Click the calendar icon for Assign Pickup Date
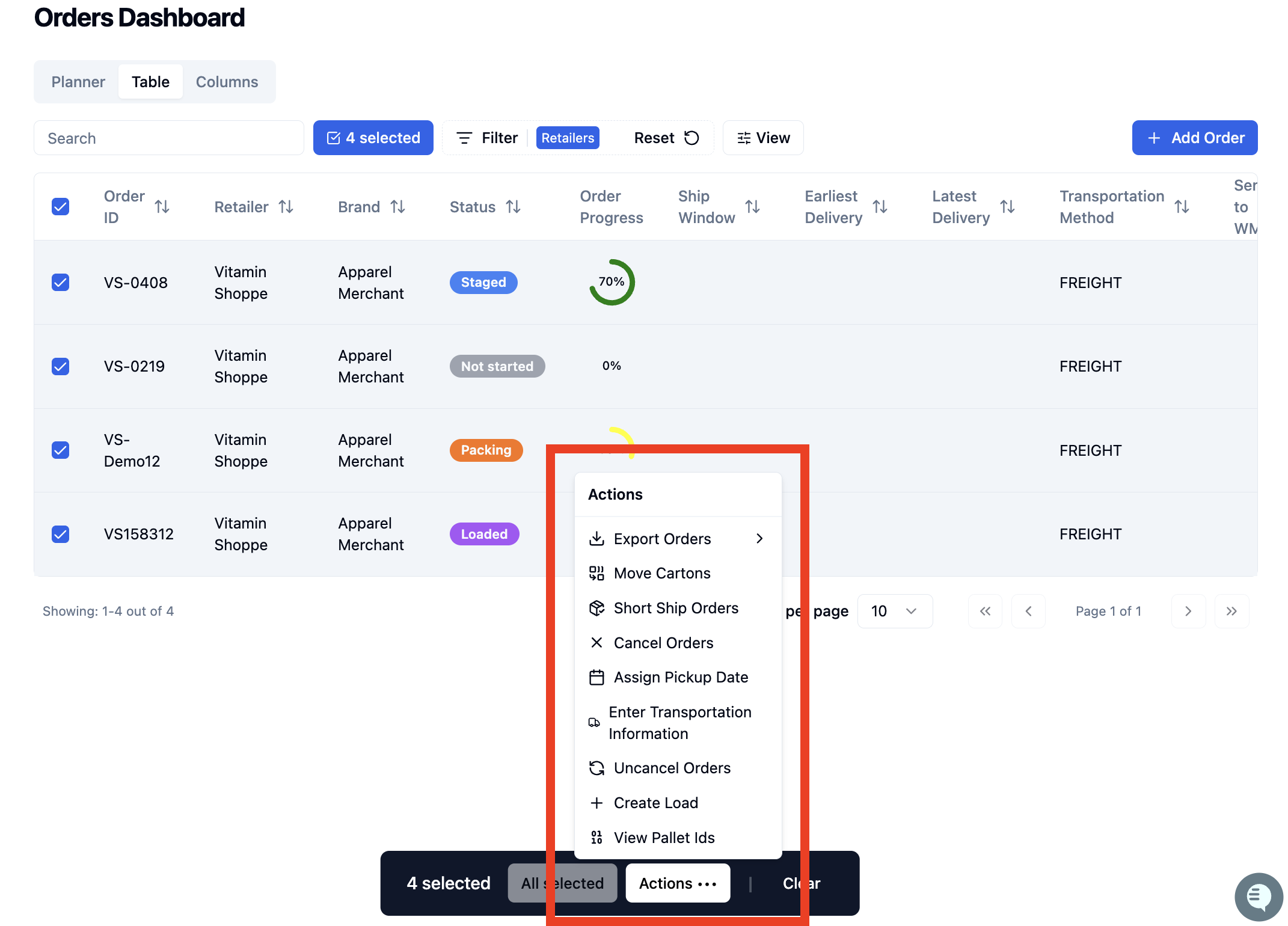The height and width of the screenshot is (926, 1288). tap(596, 678)
